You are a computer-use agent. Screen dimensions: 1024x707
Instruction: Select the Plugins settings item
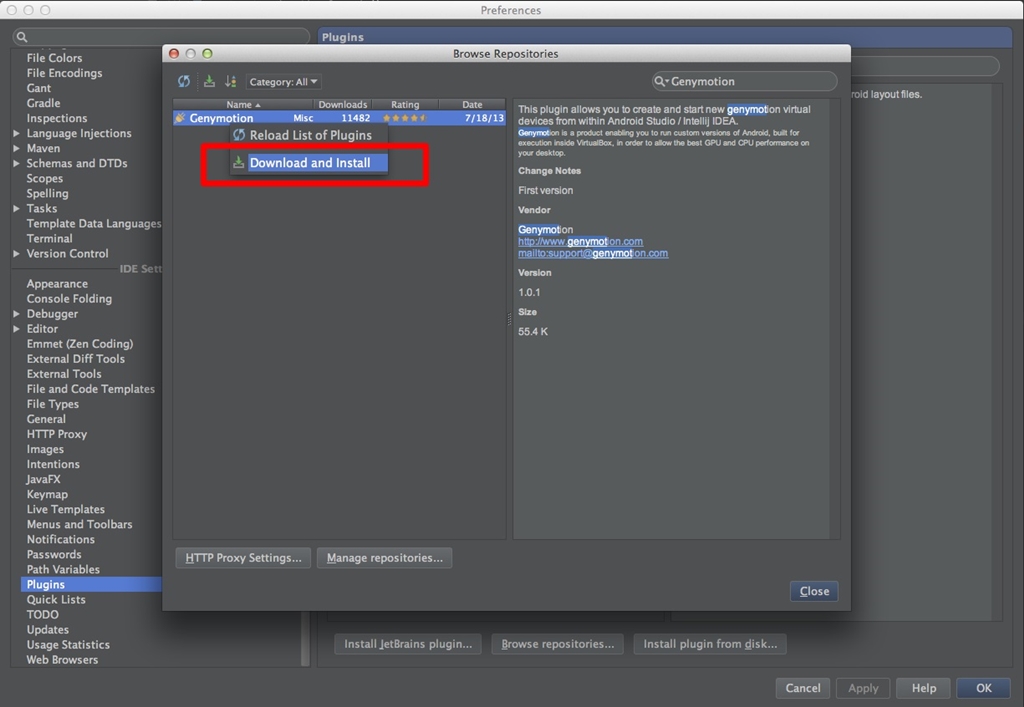click(x=91, y=584)
